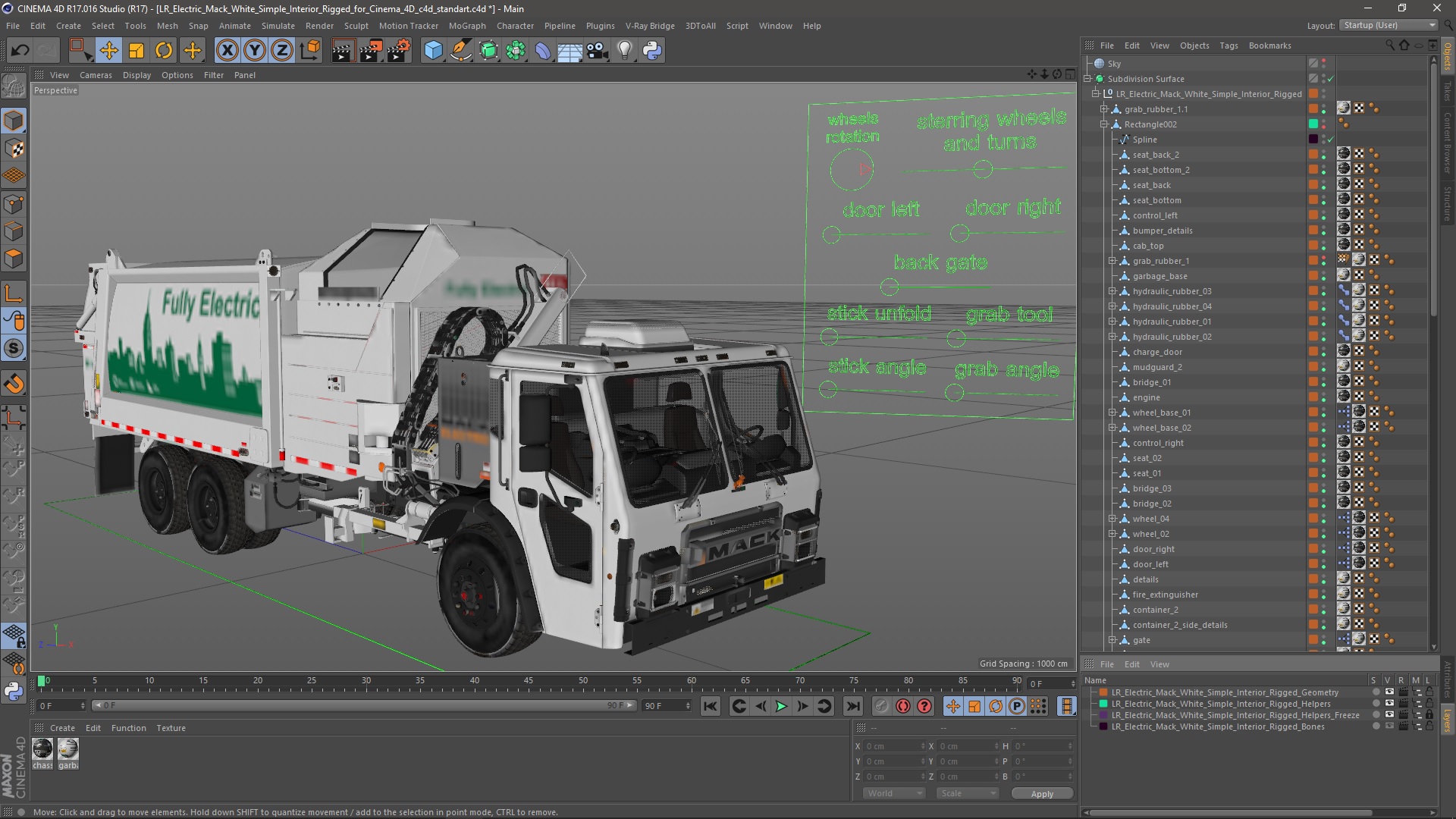
Task: Click the Apply button
Action: 1042,793
